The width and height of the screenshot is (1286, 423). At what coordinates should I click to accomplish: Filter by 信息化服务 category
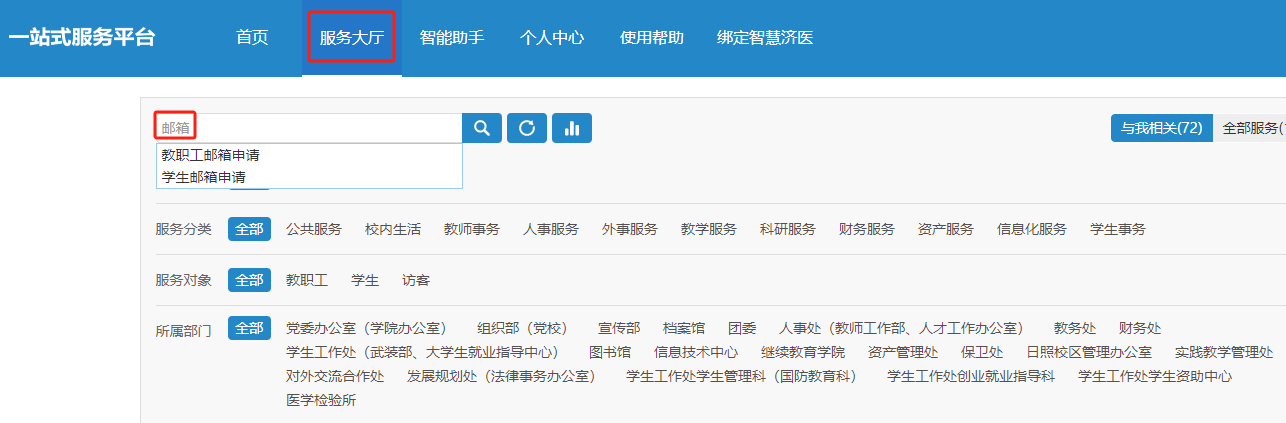click(x=1032, y=229)
